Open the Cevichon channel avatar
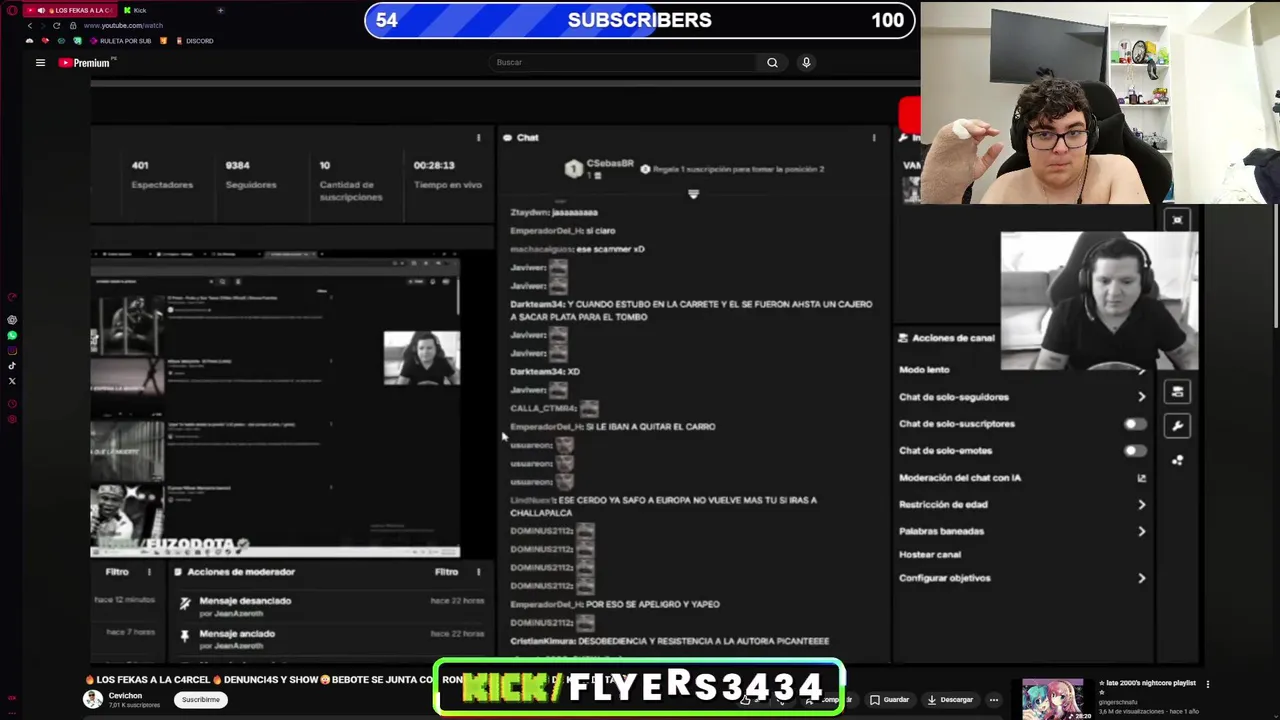1280x720 pixels. (x=92, y=699)
